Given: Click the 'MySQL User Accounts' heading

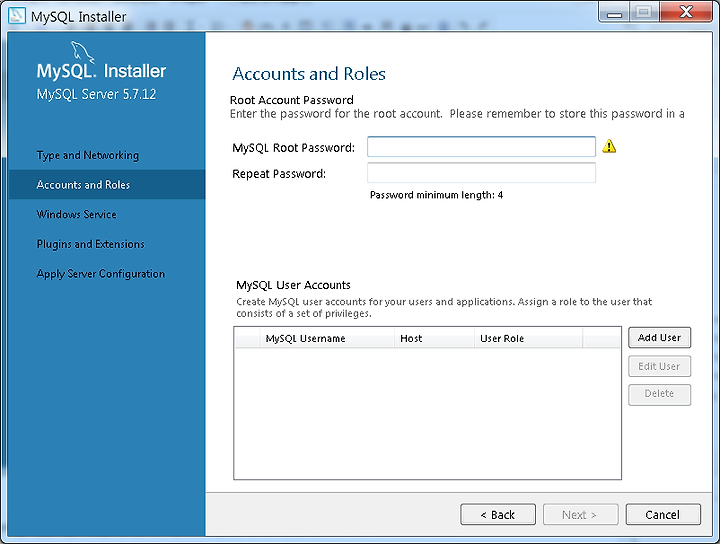Looking at the screenshot, I should [x=293, y=285].
